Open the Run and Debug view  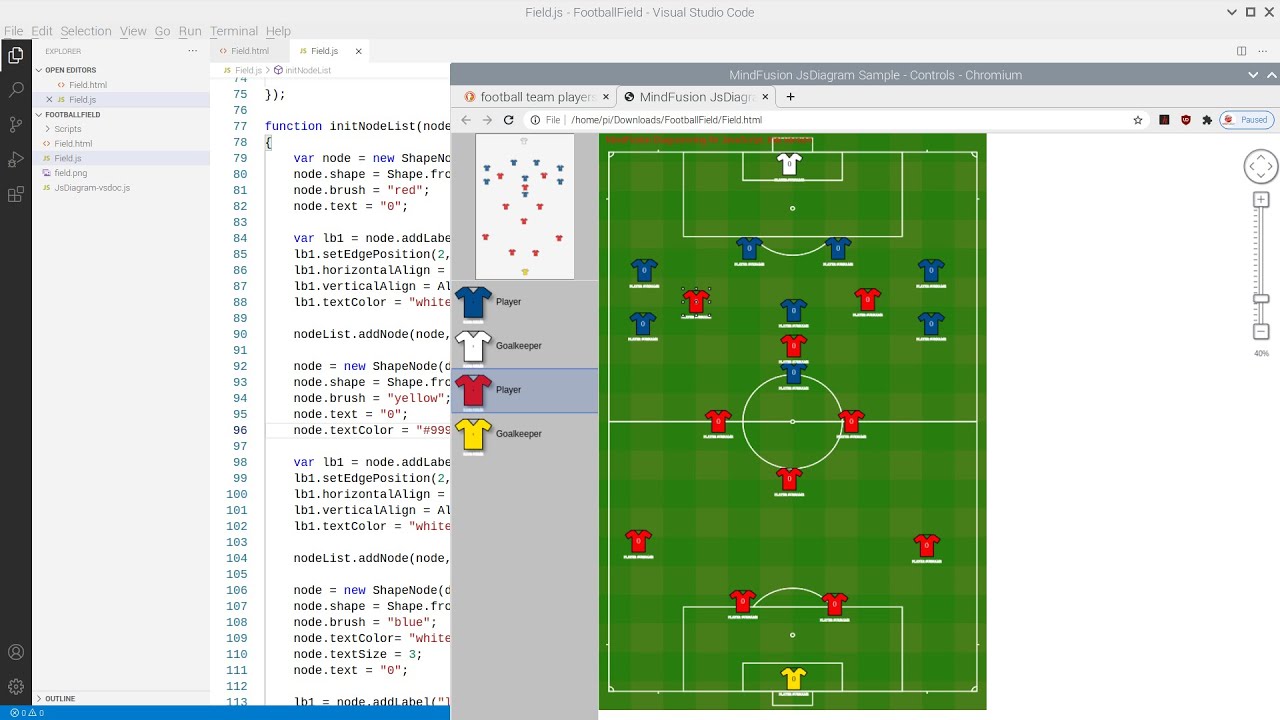16,160
